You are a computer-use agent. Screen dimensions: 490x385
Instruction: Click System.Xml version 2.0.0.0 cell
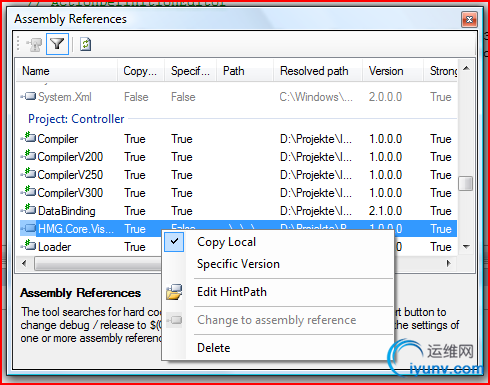click(x=385, y=97)
